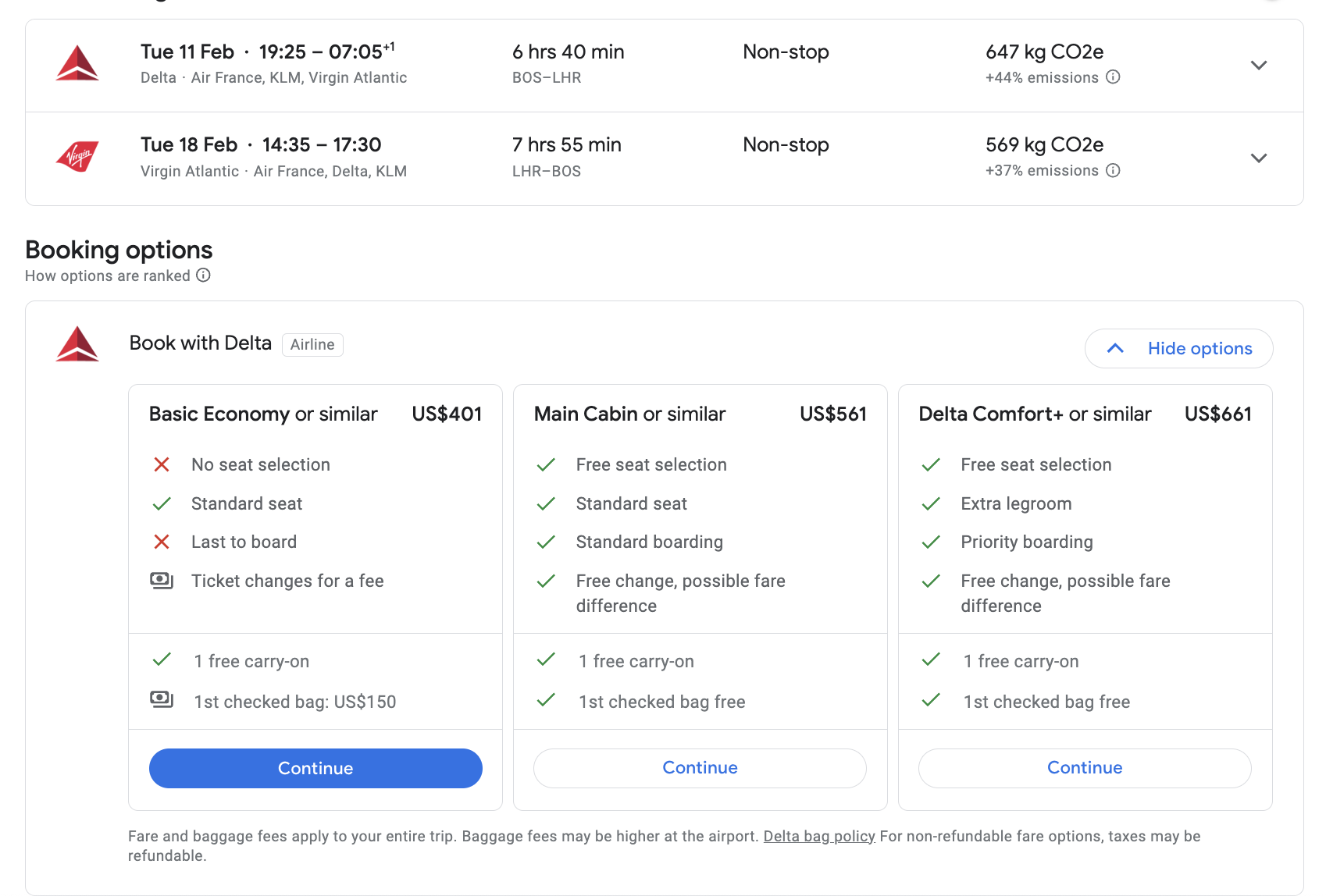Click the Standard boarding text
Viewport: 1326px width, 896px height.
650,542
